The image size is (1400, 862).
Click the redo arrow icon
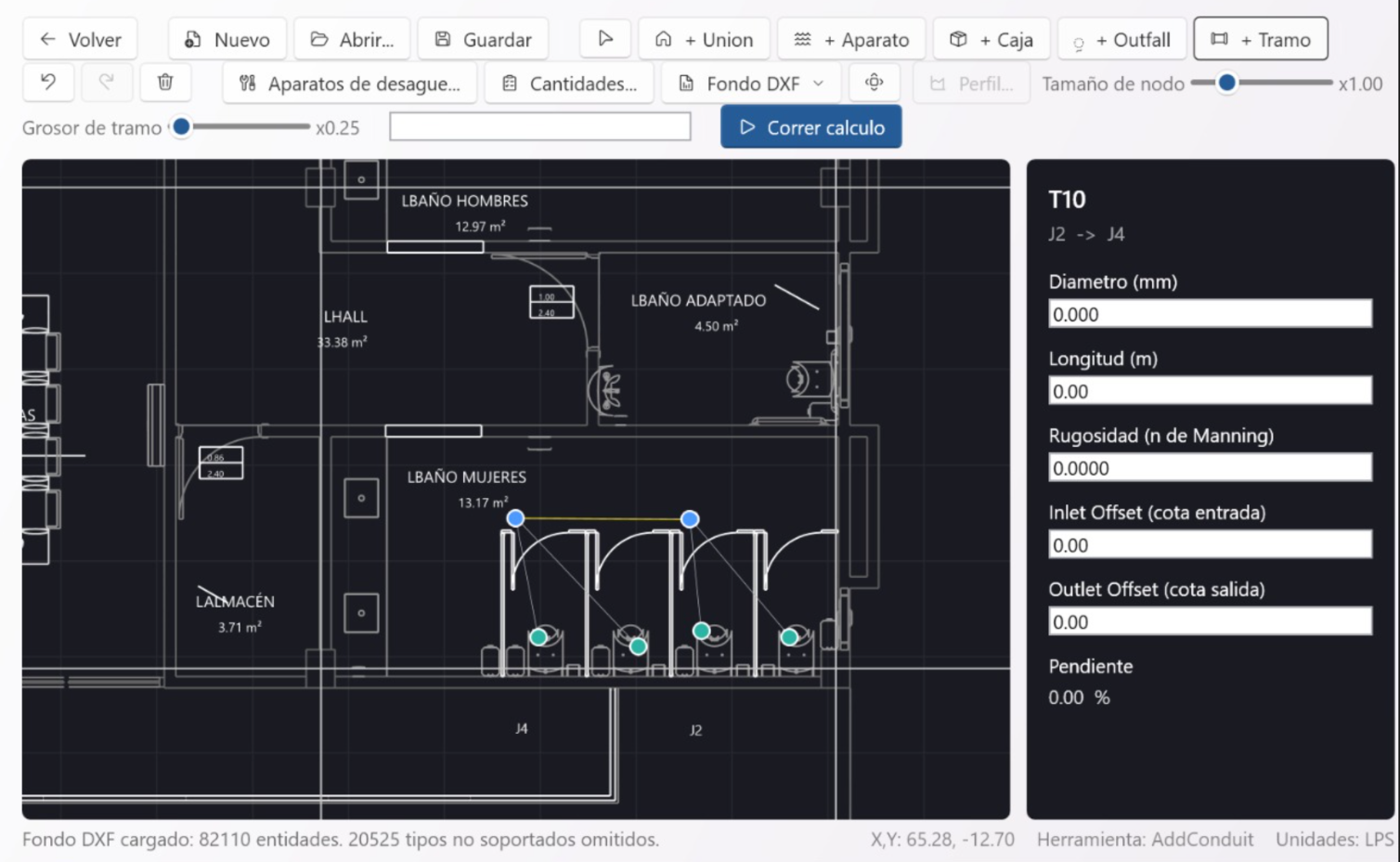pos(107,83)
